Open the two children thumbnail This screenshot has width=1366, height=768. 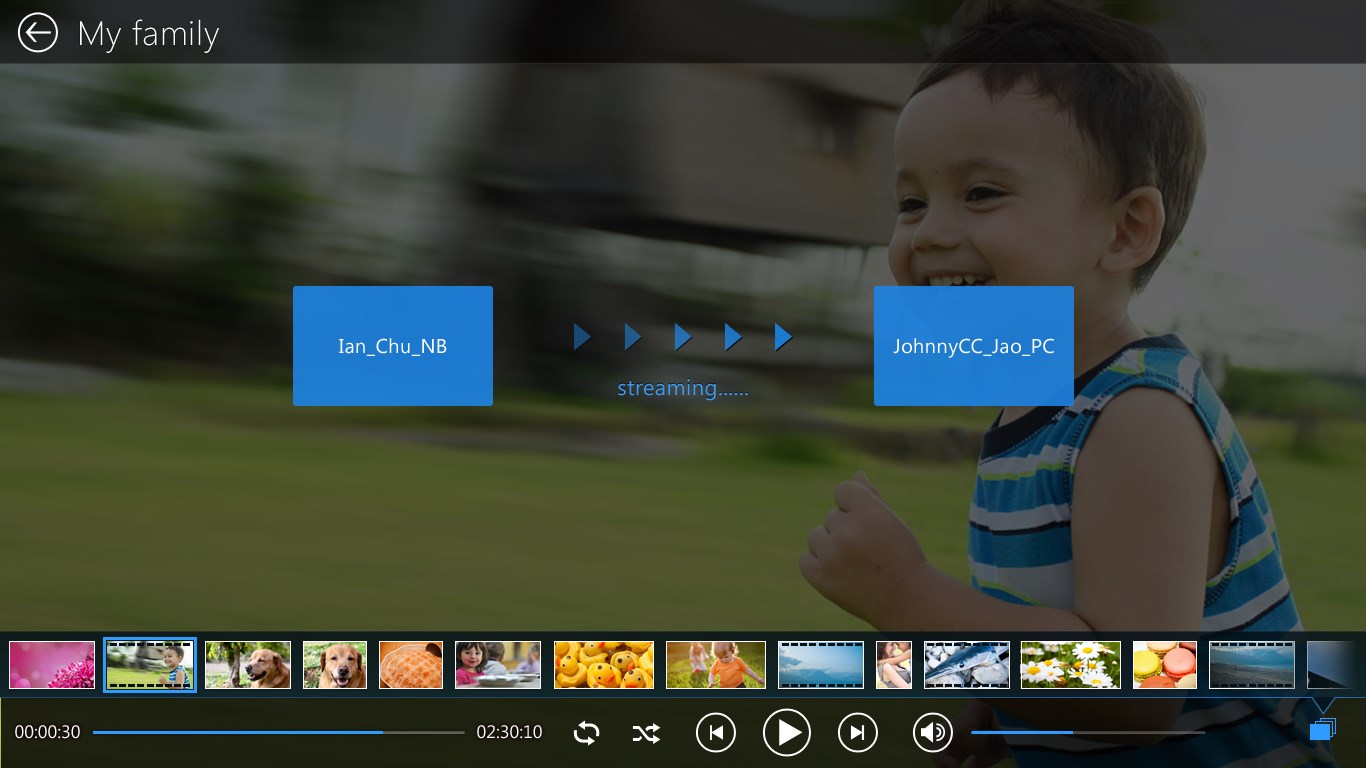coord(498,665)
